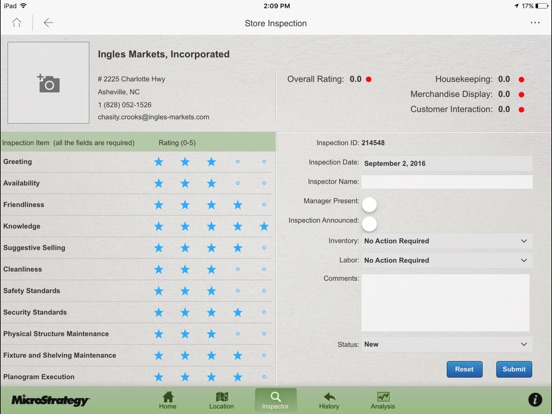Set Availability rating to first star

point(159,183)
